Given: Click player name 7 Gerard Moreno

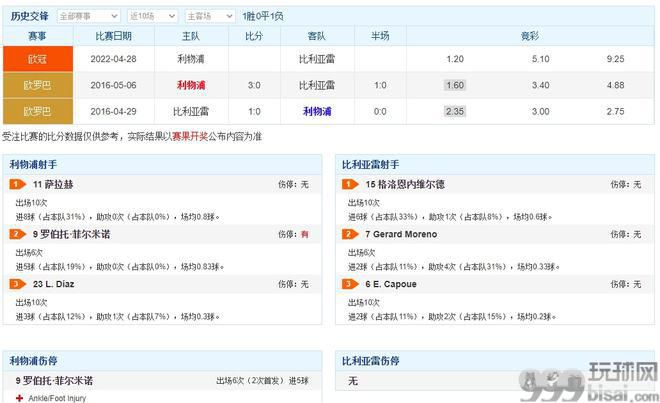Looking at the screenshot, I should pos(401,234).
